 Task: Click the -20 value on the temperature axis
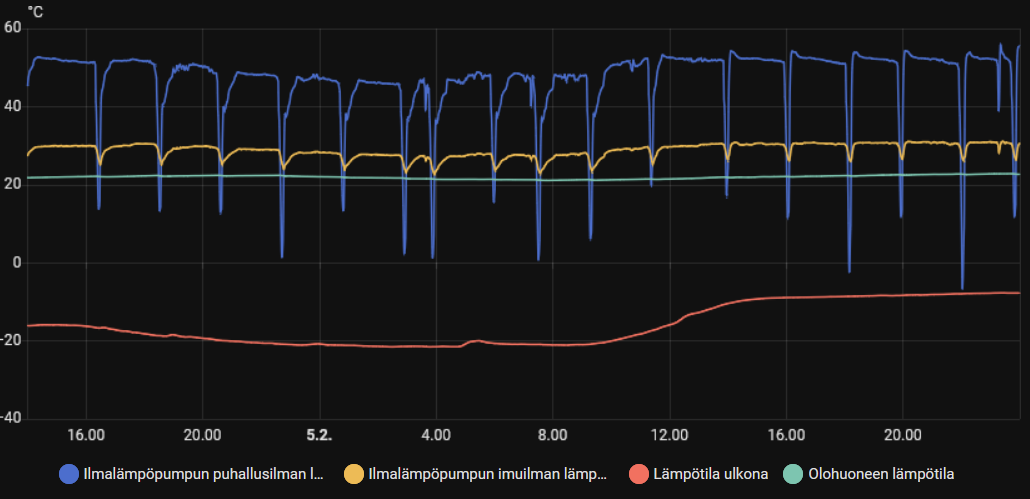[11, 341]
